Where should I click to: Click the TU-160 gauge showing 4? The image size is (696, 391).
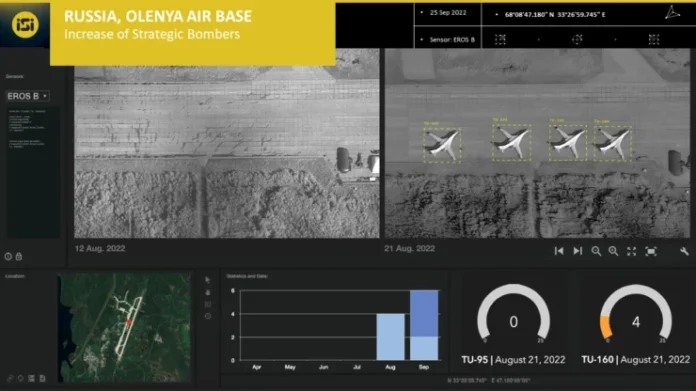636,314
